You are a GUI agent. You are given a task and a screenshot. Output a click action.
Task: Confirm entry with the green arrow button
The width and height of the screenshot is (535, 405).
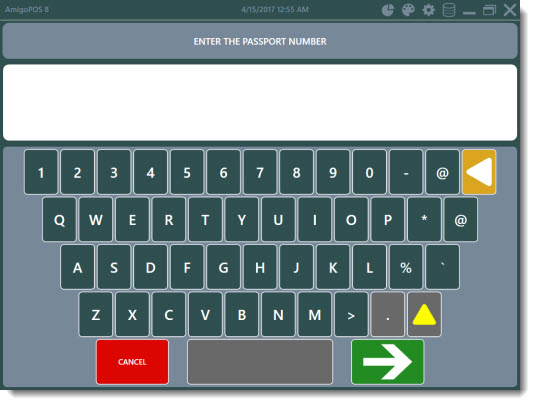[388, 362]
